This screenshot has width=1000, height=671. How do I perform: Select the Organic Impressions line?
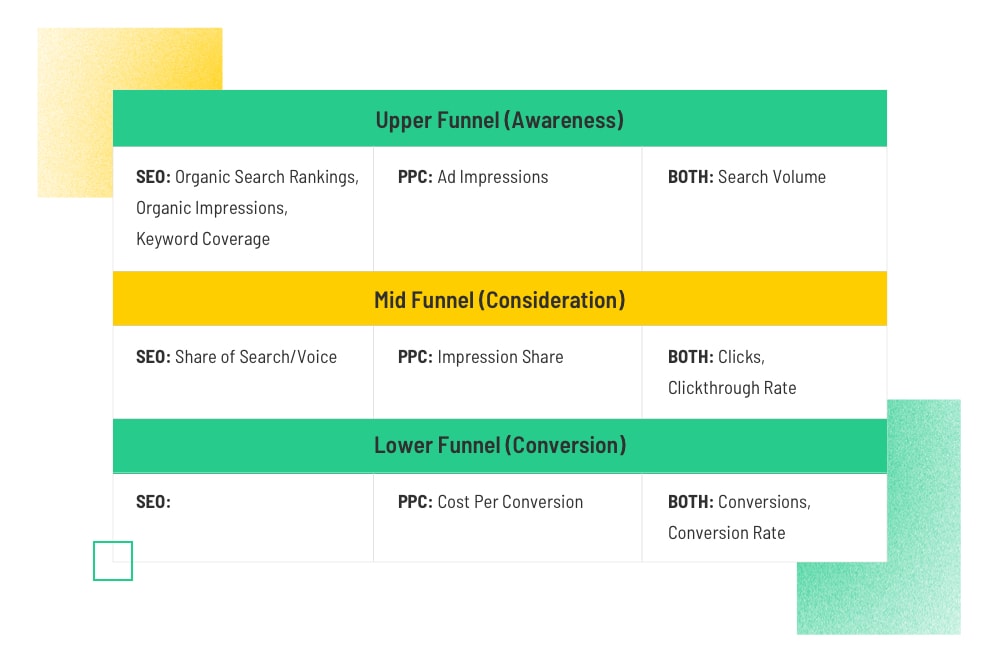coord(211,208)
